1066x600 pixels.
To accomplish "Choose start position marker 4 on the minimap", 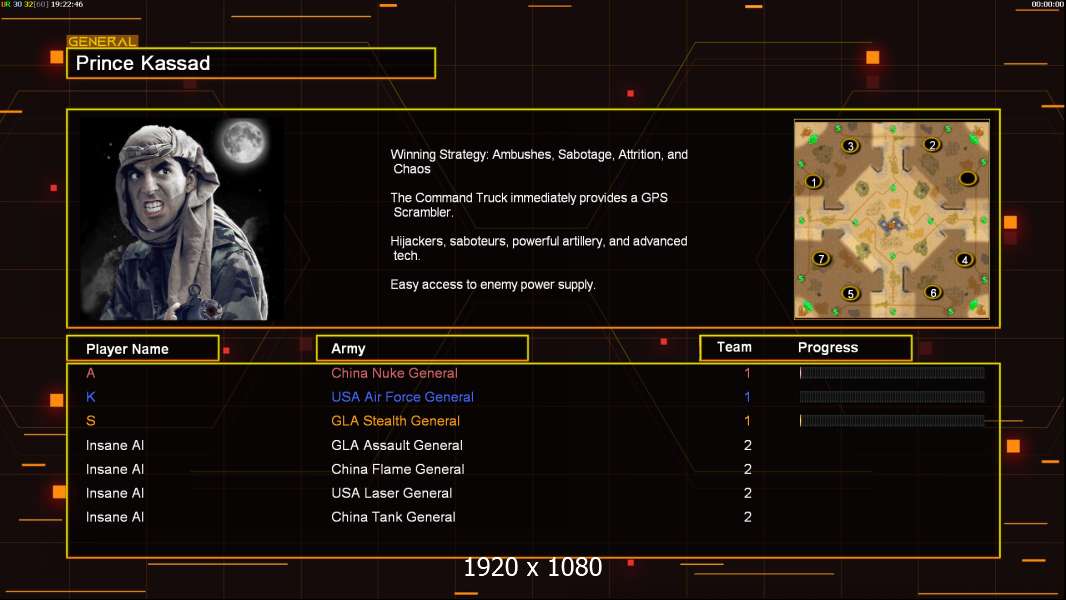I will click(965, 259).
